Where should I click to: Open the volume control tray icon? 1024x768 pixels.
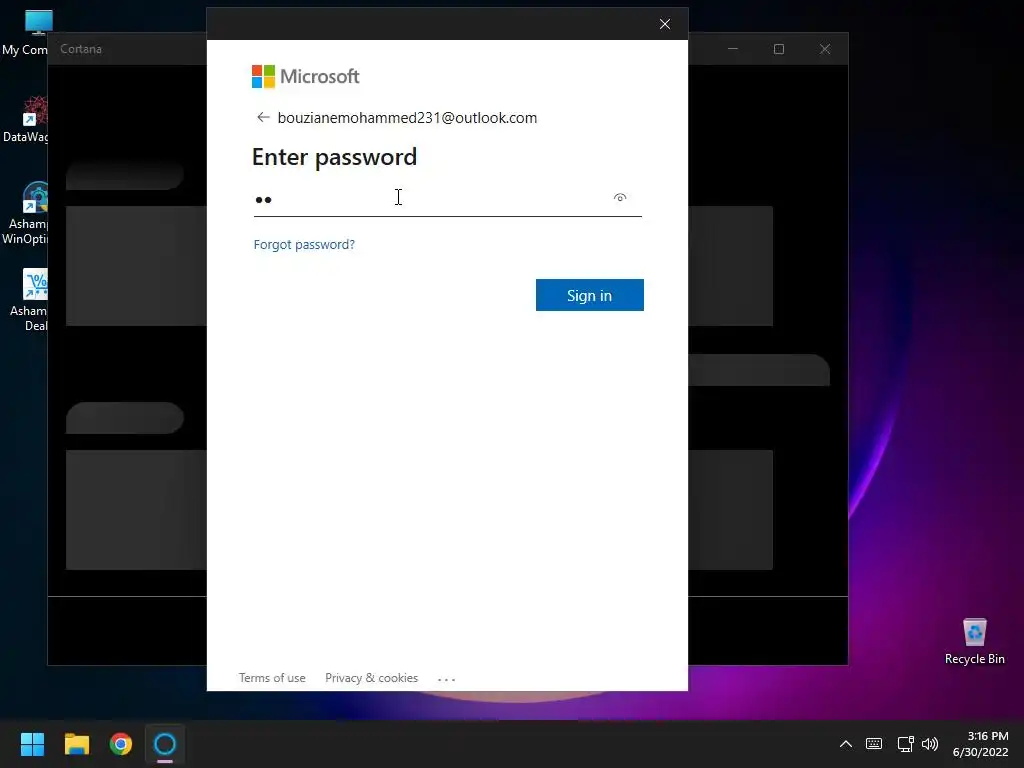(x=930, y=744)
